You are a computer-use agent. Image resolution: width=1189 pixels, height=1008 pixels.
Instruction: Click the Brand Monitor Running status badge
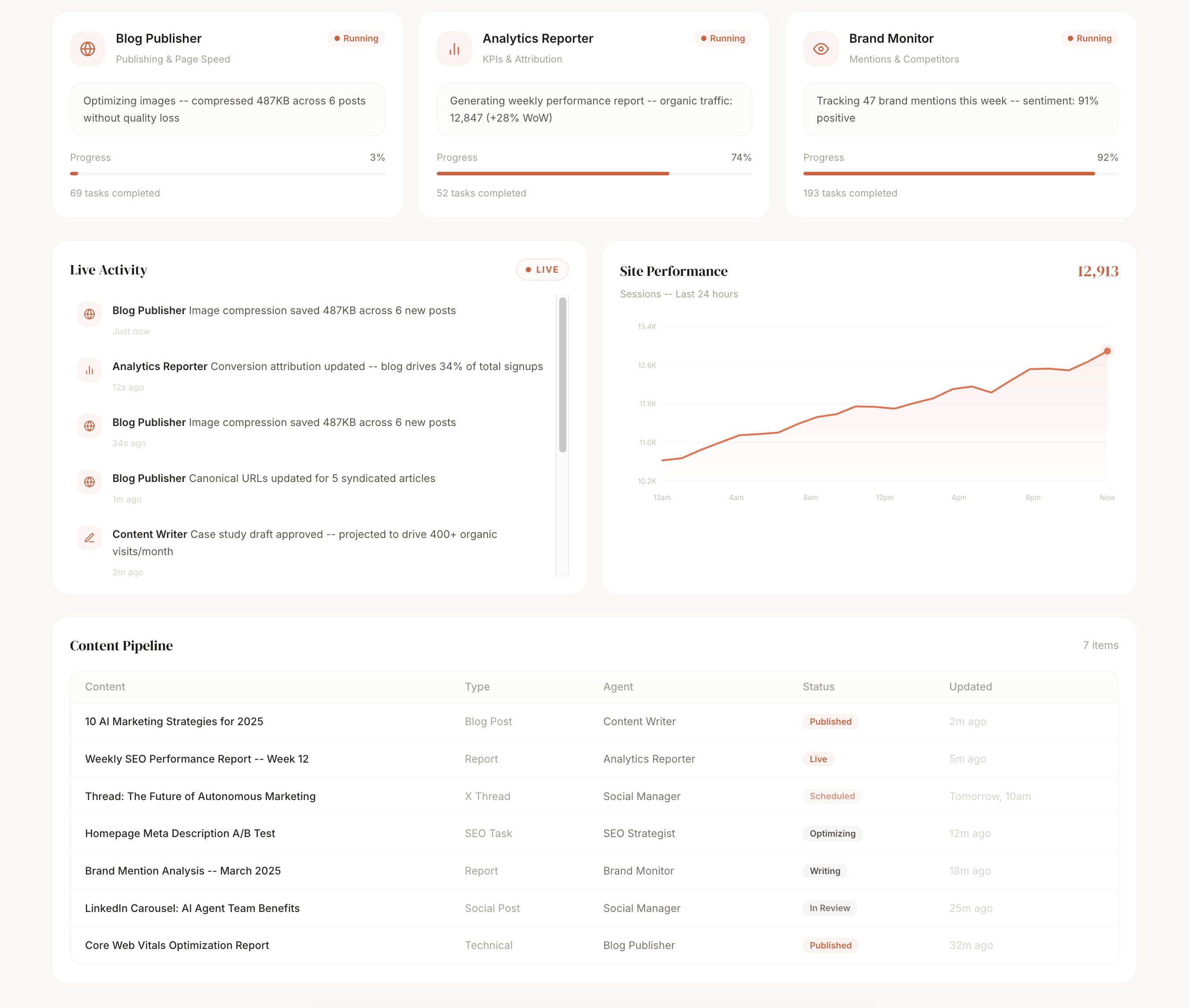click(x=1089, y=38)
